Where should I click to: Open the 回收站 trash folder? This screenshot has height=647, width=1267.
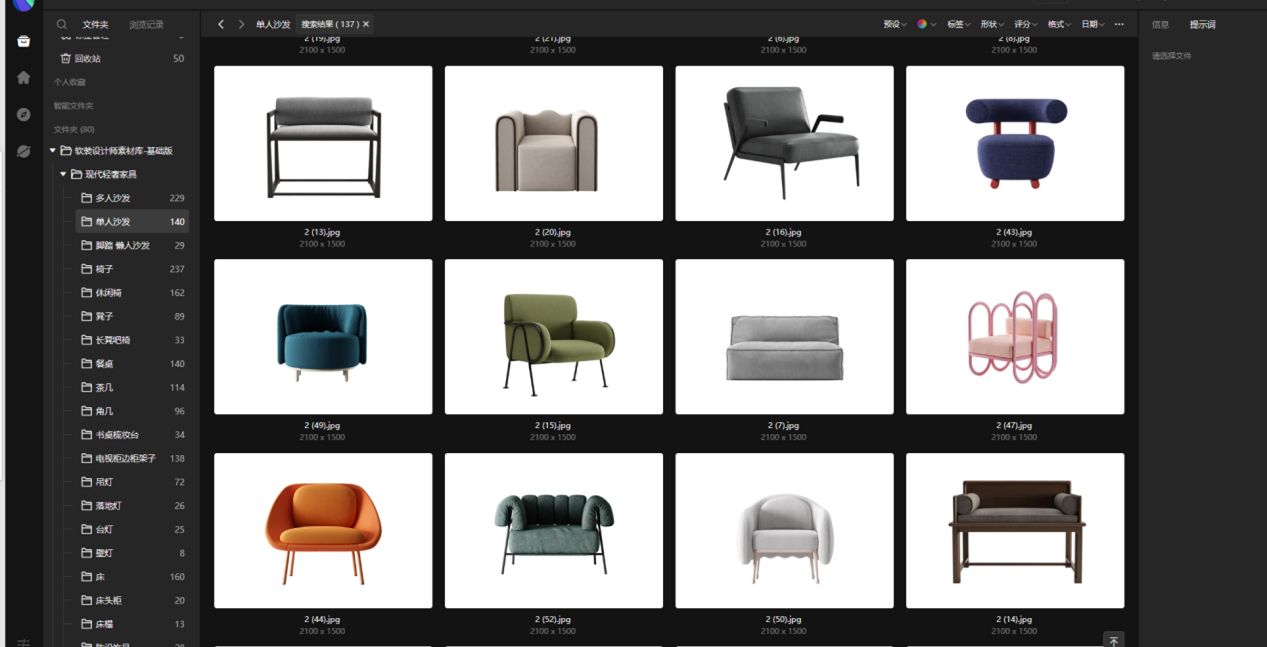click(87, 59)
